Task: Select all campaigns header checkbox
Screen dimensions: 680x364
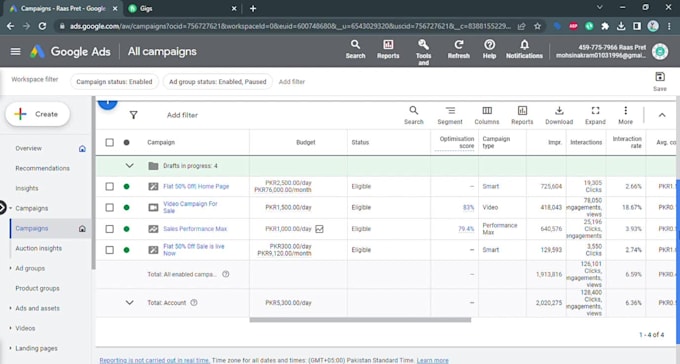Action: click(x=109, y=142)
